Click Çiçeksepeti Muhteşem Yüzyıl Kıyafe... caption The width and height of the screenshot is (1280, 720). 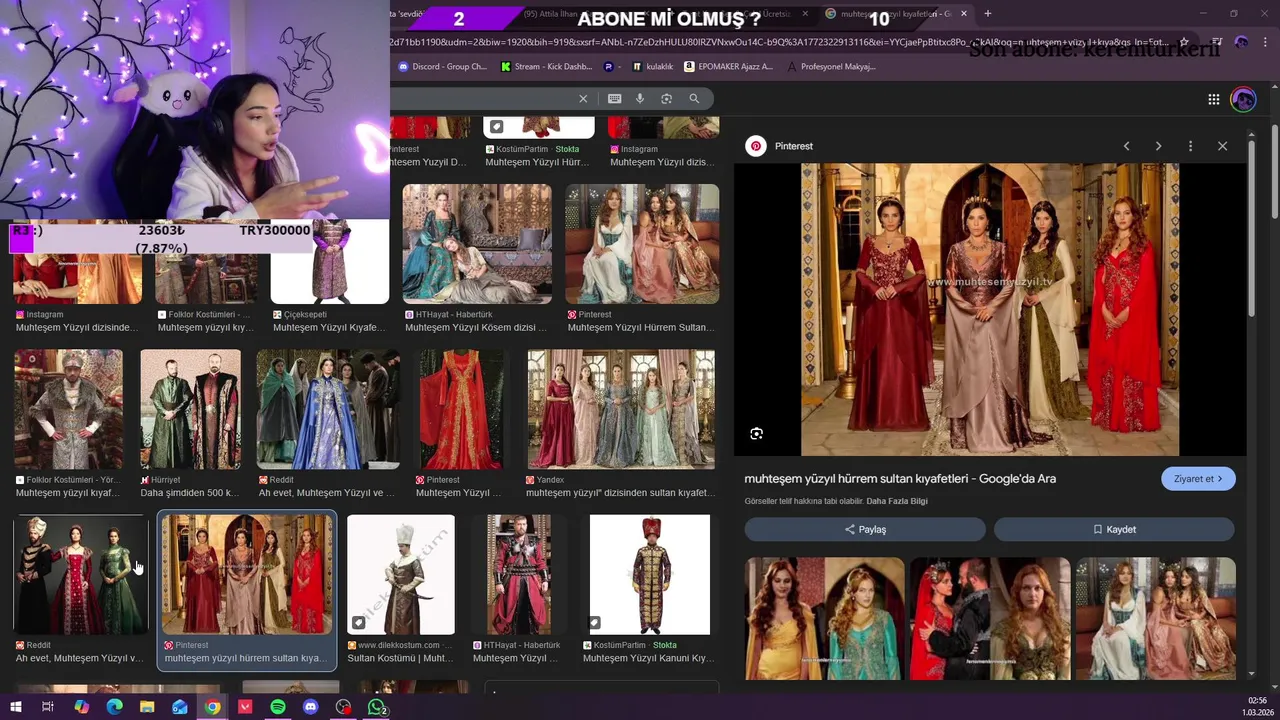(329, 327)
